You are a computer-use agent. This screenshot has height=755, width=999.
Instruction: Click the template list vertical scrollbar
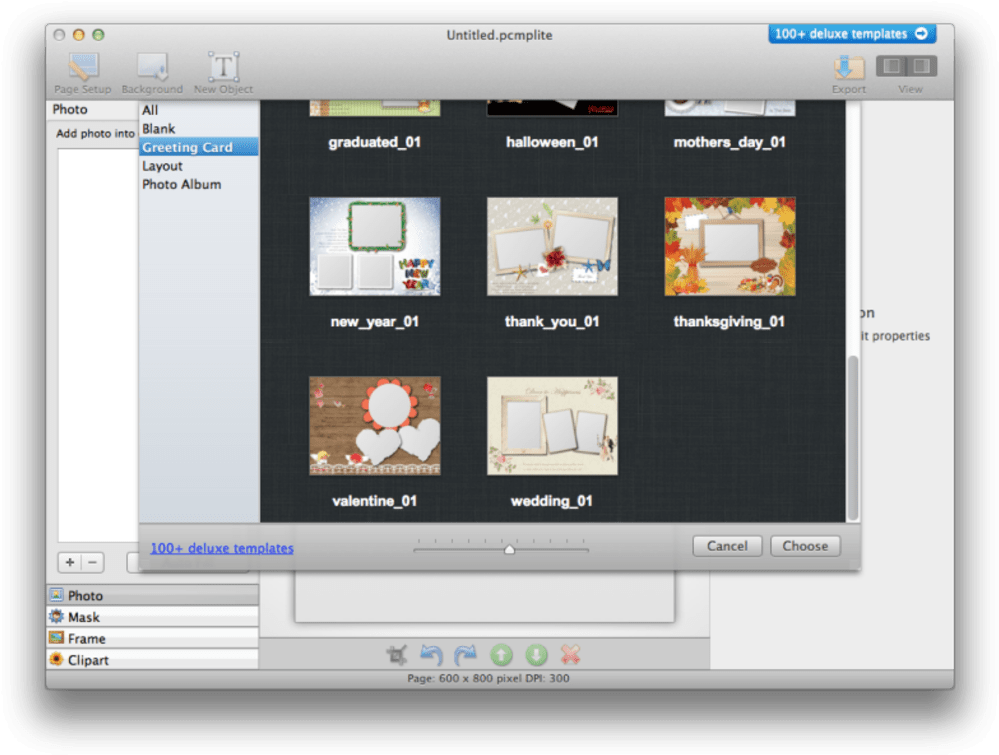click(852, 438)
